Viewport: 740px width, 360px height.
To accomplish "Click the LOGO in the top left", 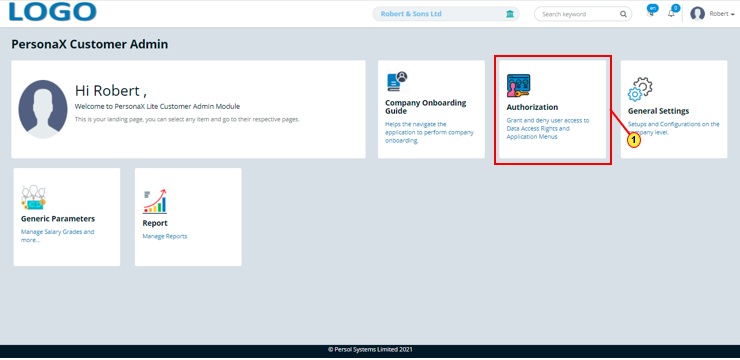I will click(52, 12).
